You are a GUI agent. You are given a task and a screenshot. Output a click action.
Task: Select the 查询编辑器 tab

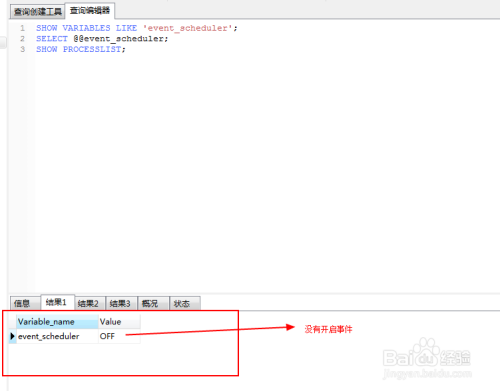point(90,11)
